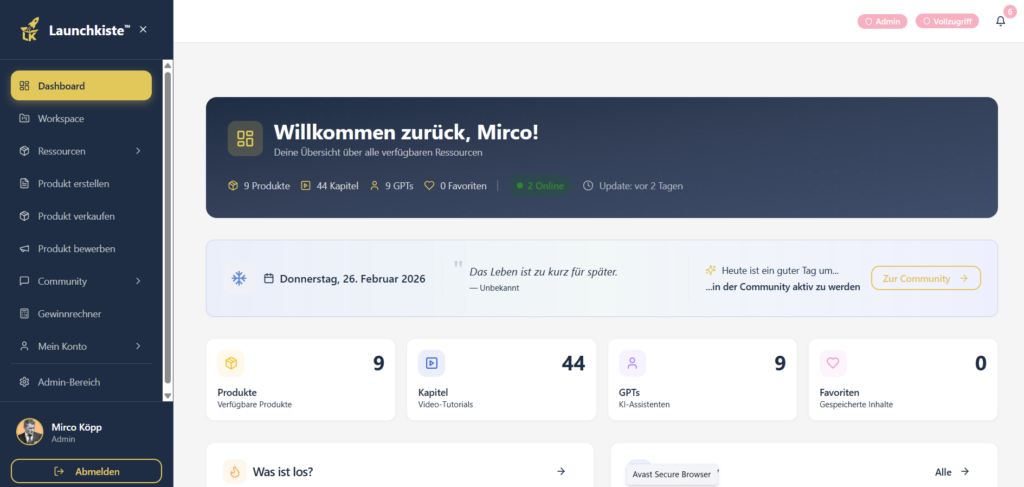This screenshot has height=487, width=1024.
Task: Click the Gewinnrechner calculator icon
Action: coord(24,314)
